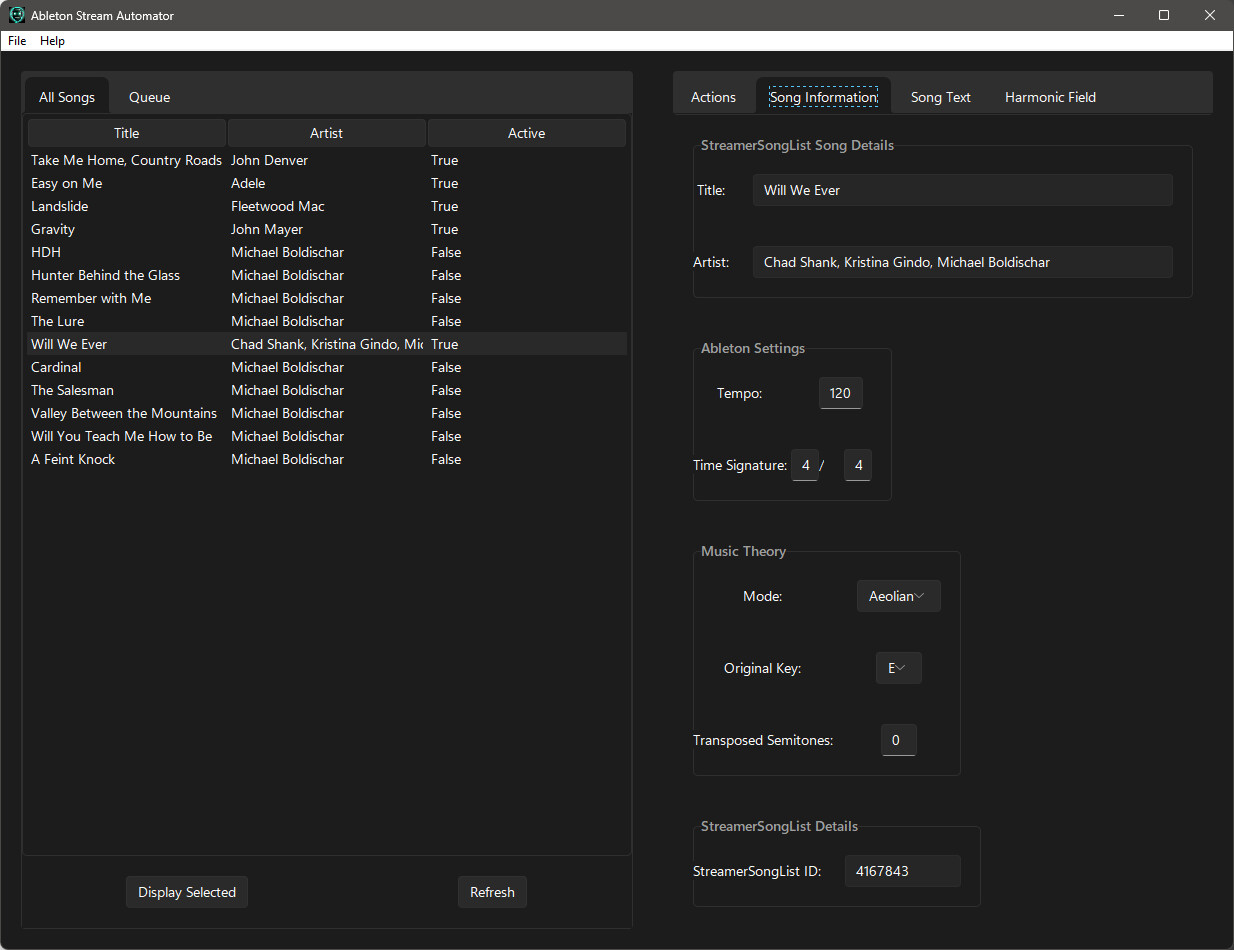Click the Active value for The Lure
Image resolution: width=1234 pixels, height=950 pixels.
(x=446, y=321)
